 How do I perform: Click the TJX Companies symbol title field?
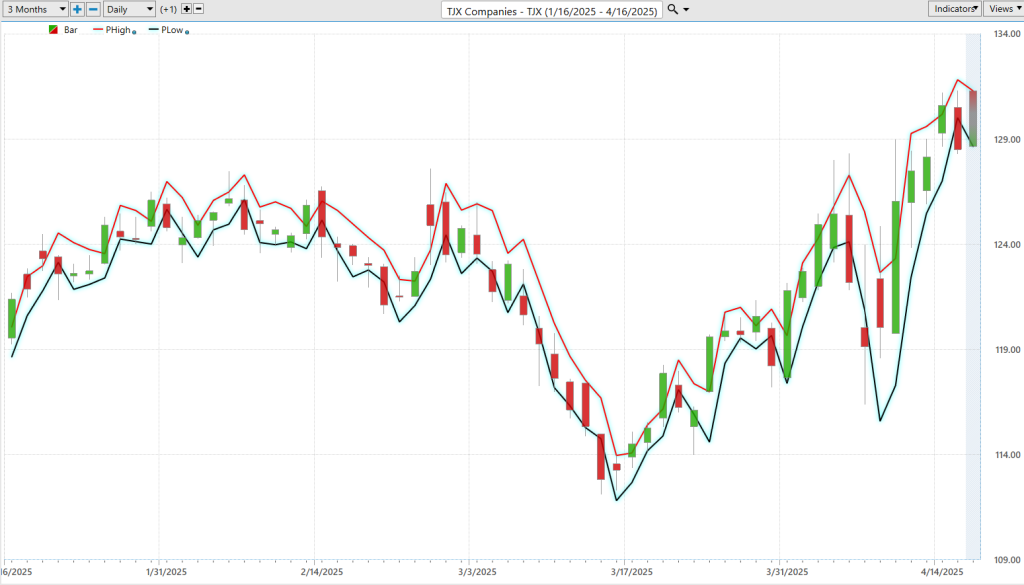553,9
